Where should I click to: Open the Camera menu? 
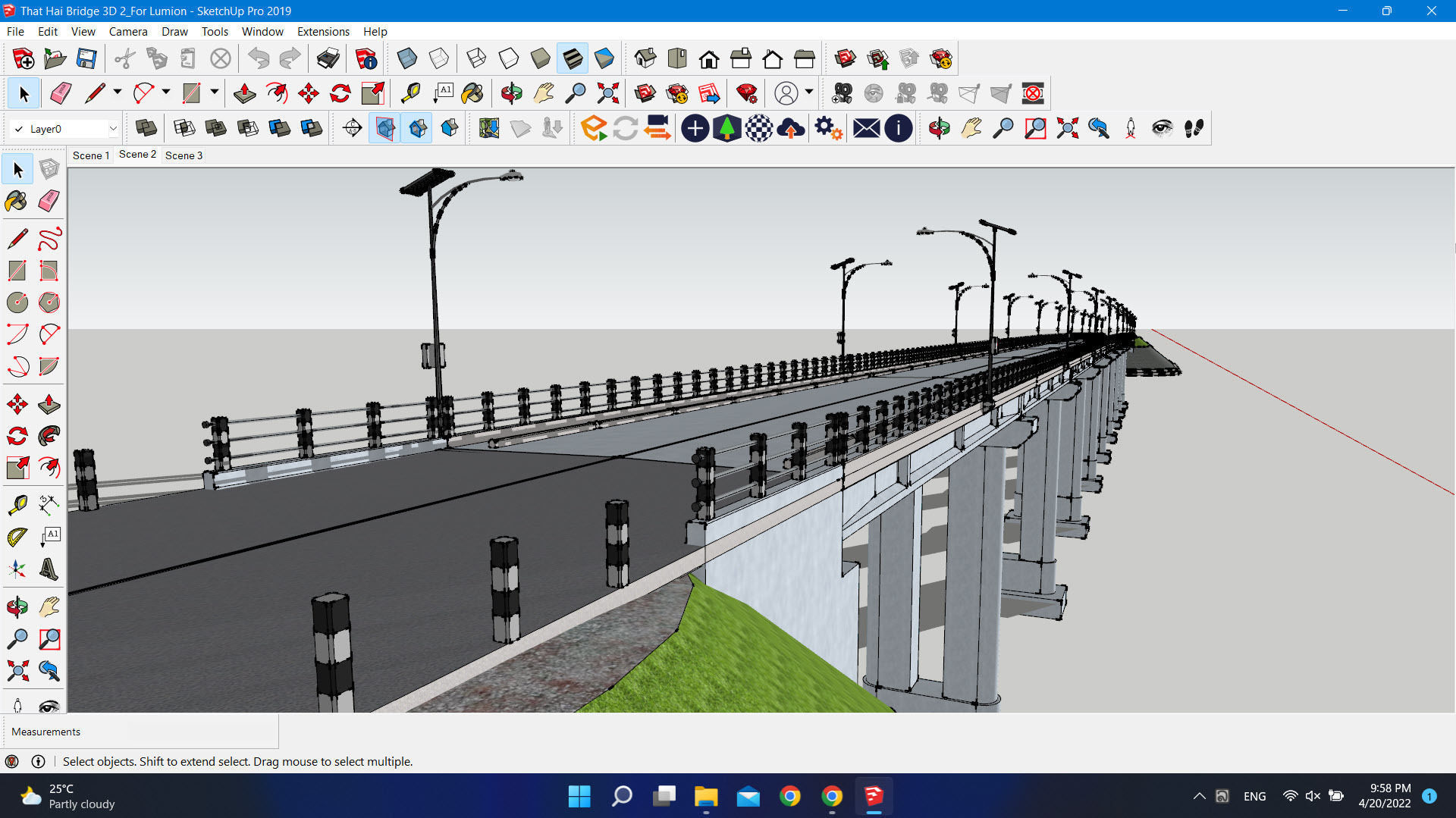(128, 31)
